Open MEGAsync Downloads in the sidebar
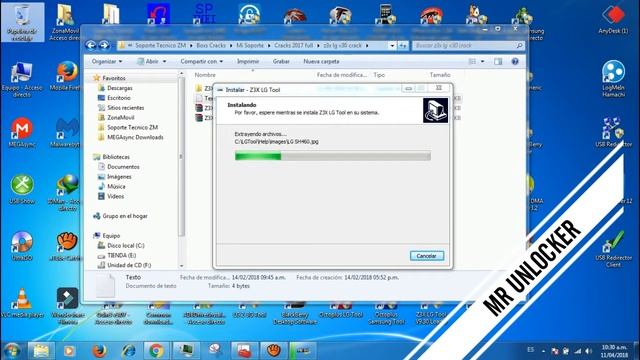The height and width of the screenshot is (360, 640). pyautogui.click(x=135, y=138)
